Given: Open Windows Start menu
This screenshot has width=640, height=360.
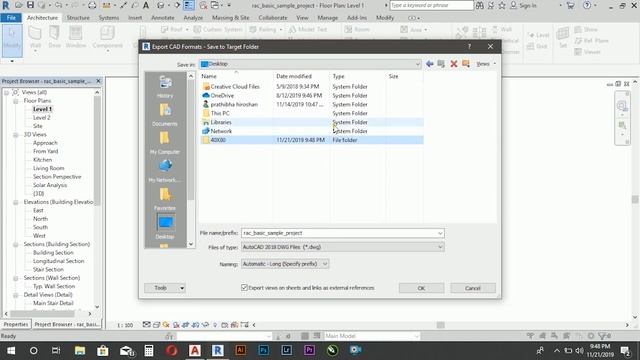Looking at the screenshot, I should click(11, 351).
